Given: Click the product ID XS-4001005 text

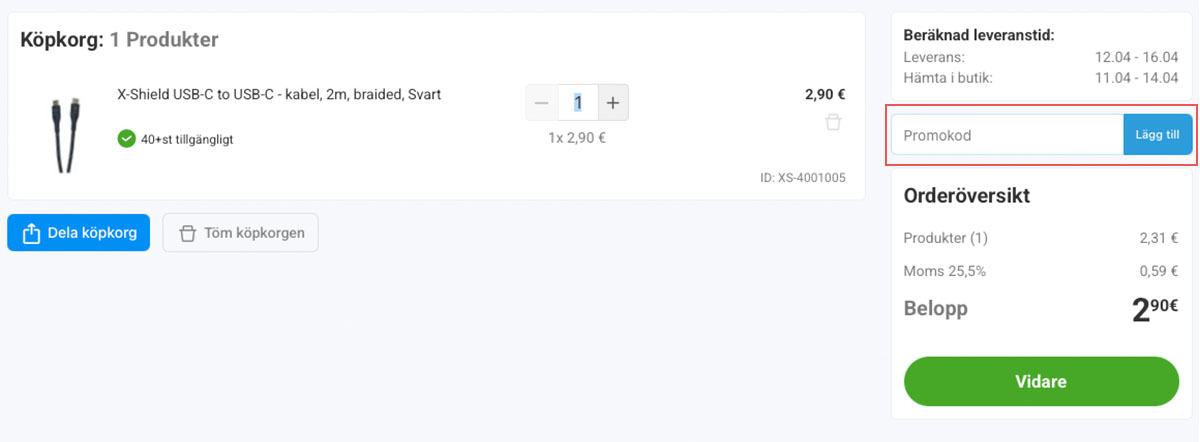Looking at the screenshot, I should [803, 178].
